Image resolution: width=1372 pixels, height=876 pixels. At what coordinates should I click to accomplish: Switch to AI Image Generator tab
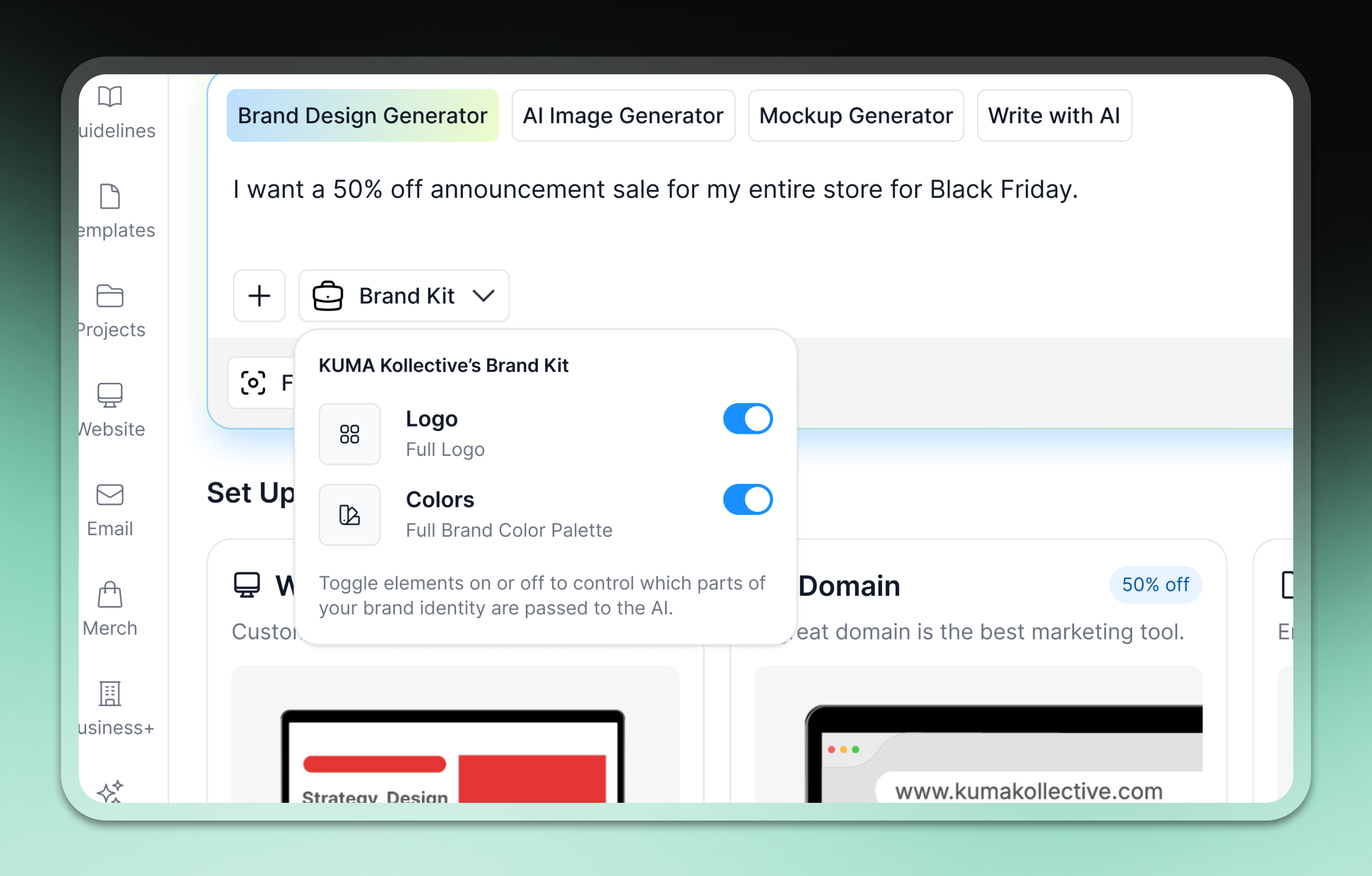tap(623, 116)
